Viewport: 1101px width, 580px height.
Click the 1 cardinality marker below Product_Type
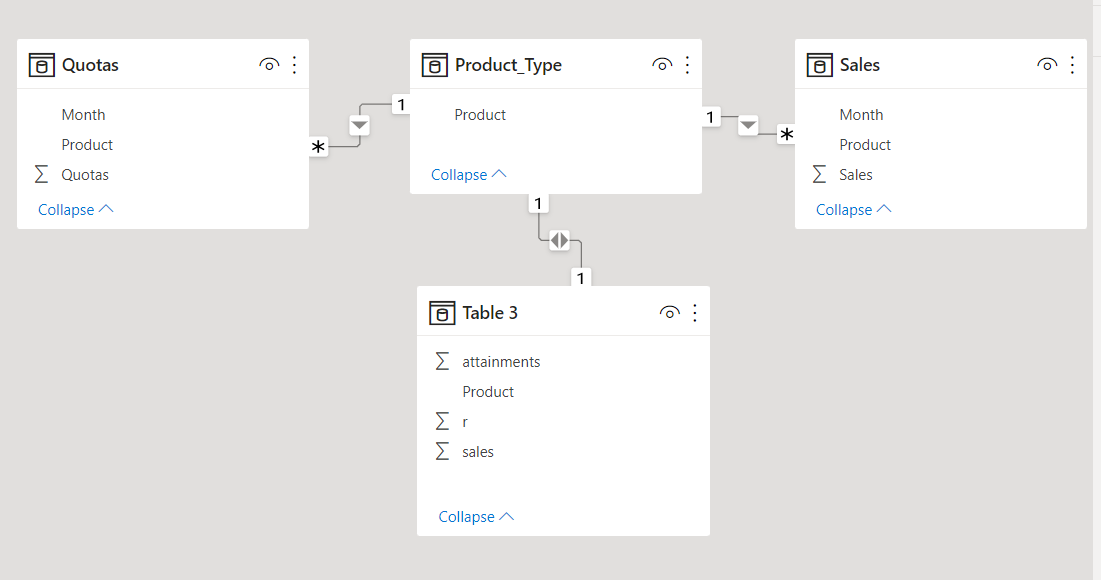click(x=538, y=204)
